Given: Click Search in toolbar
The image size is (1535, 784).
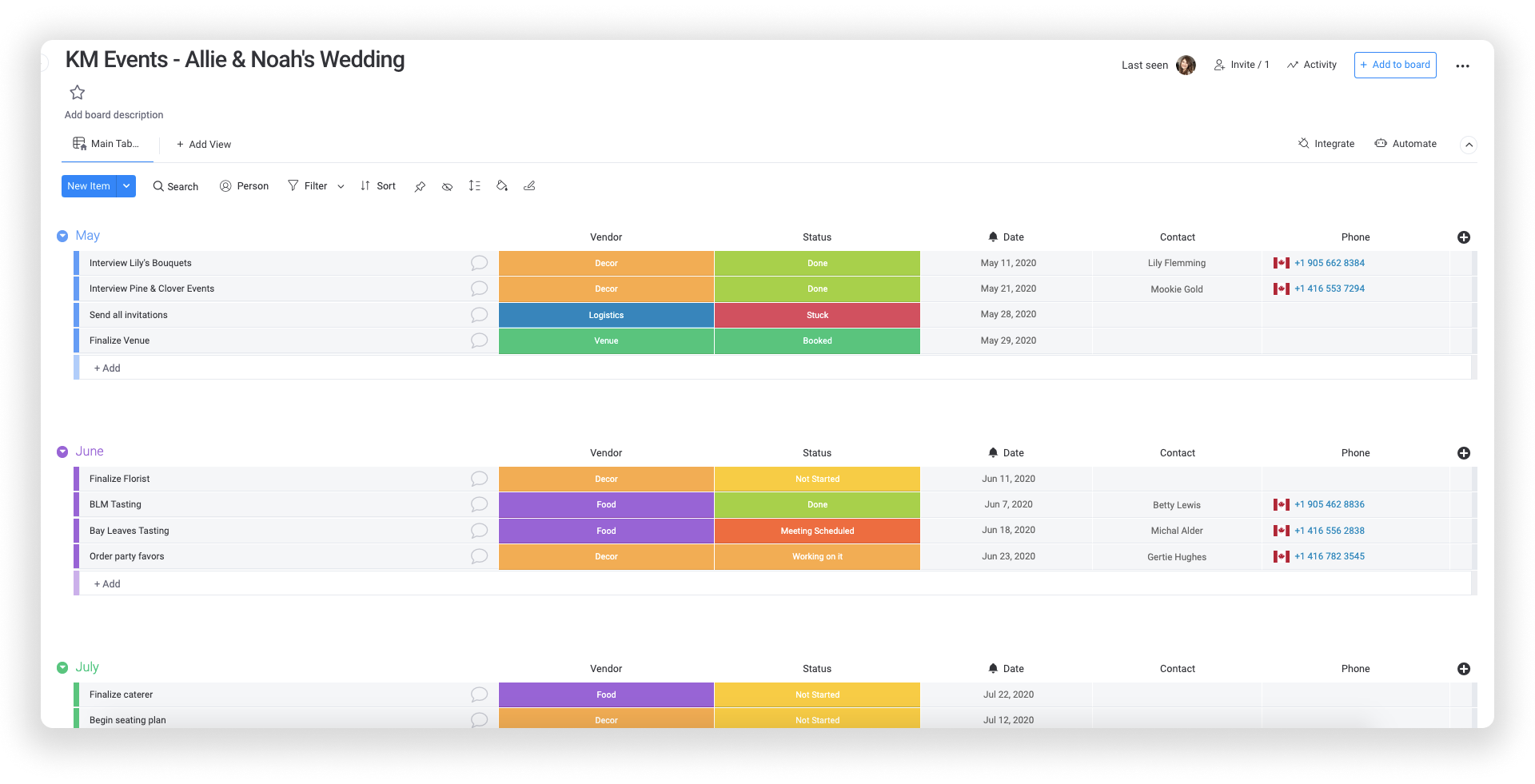Looking at the screenshot, I should pos(176,186).
